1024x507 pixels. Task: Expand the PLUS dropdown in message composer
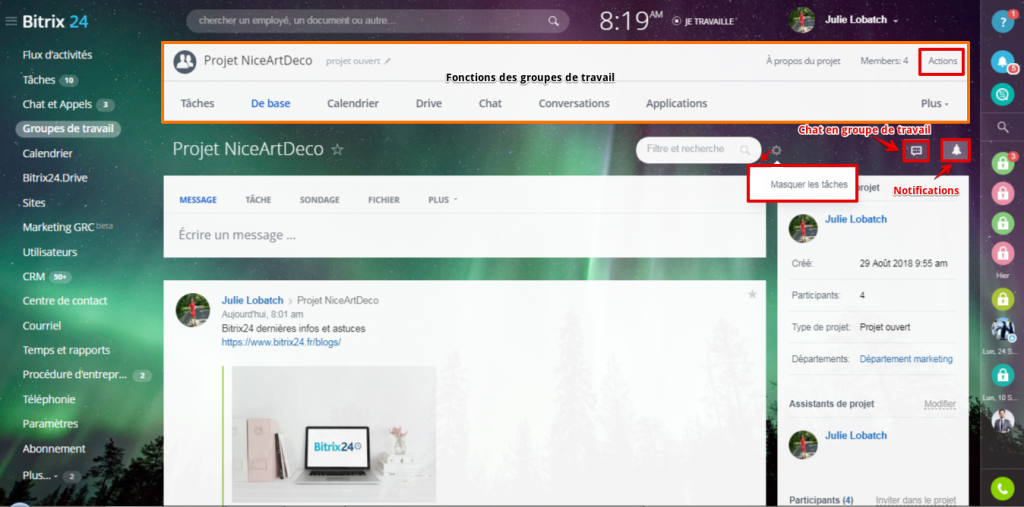443,200
